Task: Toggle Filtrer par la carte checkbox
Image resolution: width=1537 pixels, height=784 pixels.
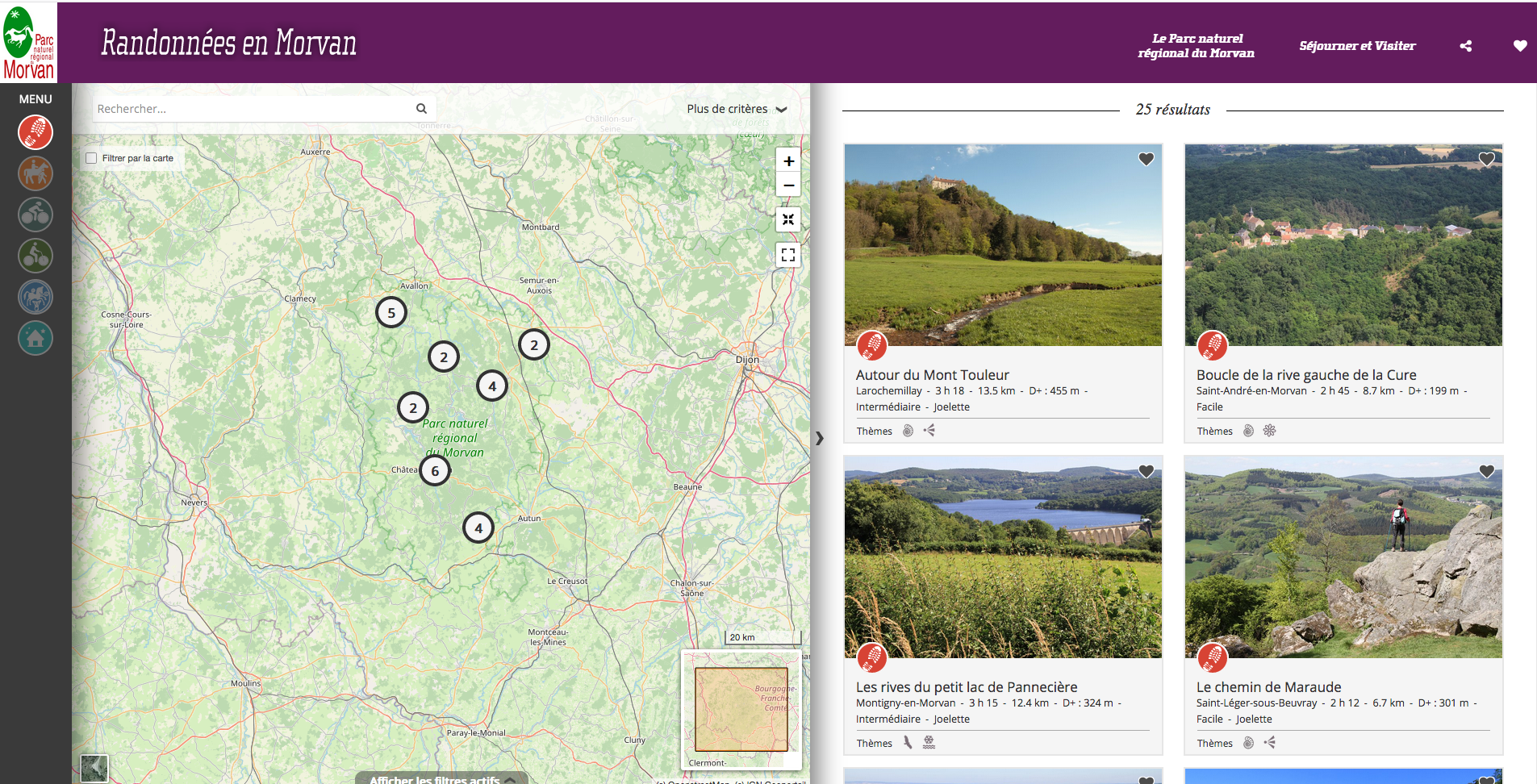Action: [x=91, y=158]
